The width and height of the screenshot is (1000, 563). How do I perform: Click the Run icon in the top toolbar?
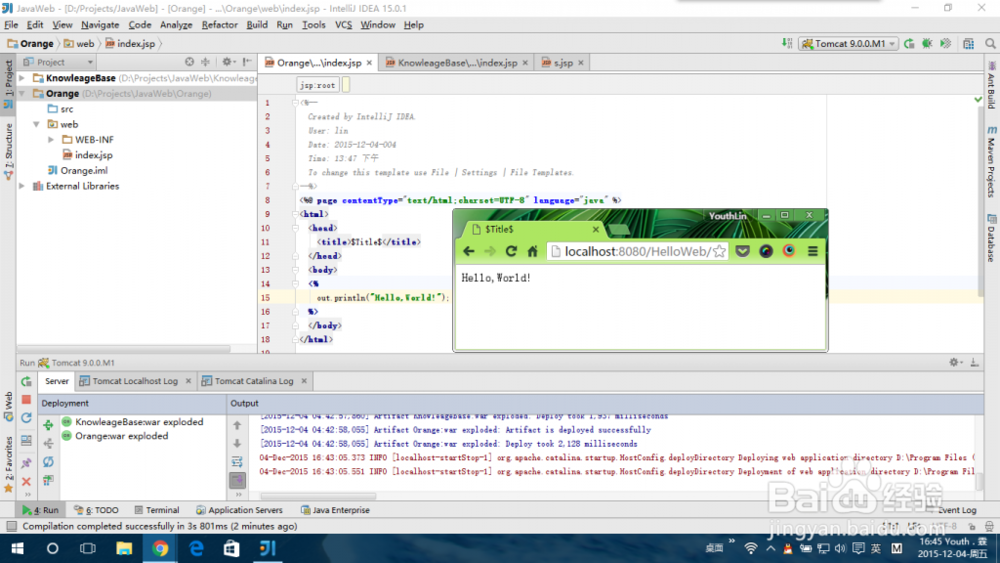coord(909,43)
